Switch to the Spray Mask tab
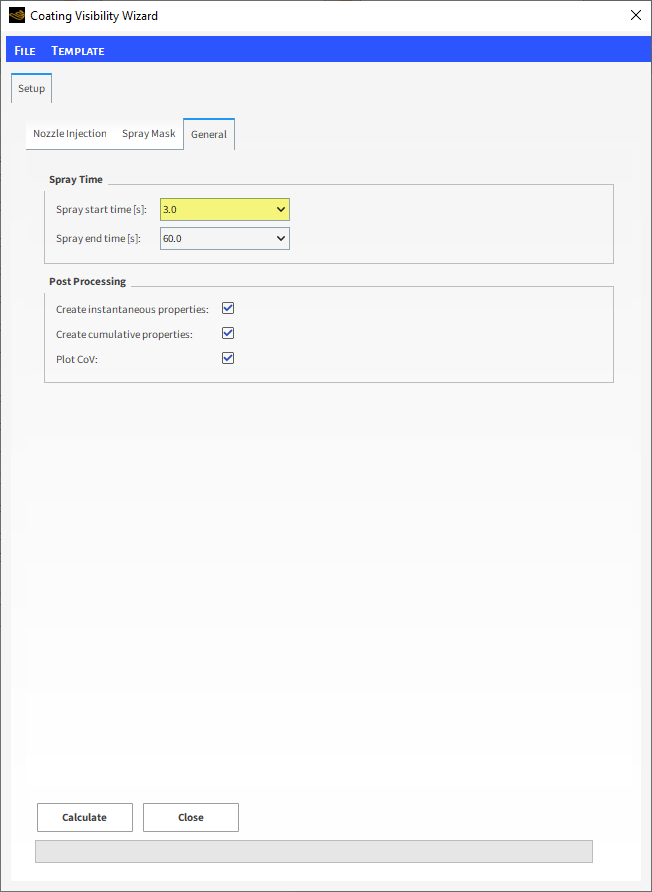The image size is (652, 892). pos(148,134)
